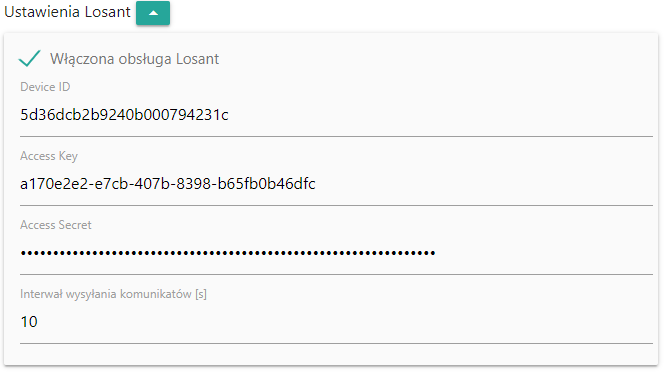Click the teal button beside Ustawienia Losant
Image resolution: width=665 pixels, height=373 pixels.
point(153,13)
